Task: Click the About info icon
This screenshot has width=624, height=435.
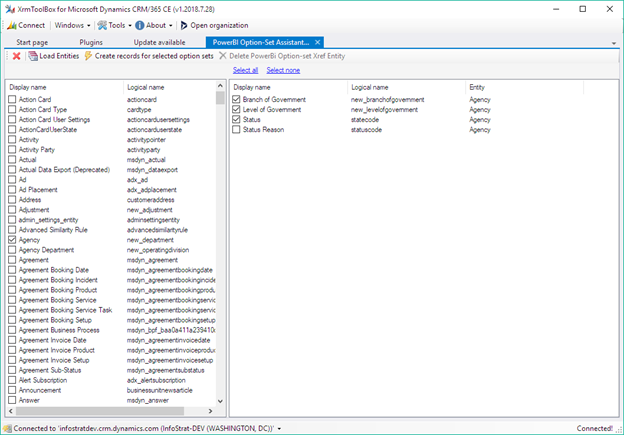Action: click(140, 25)
